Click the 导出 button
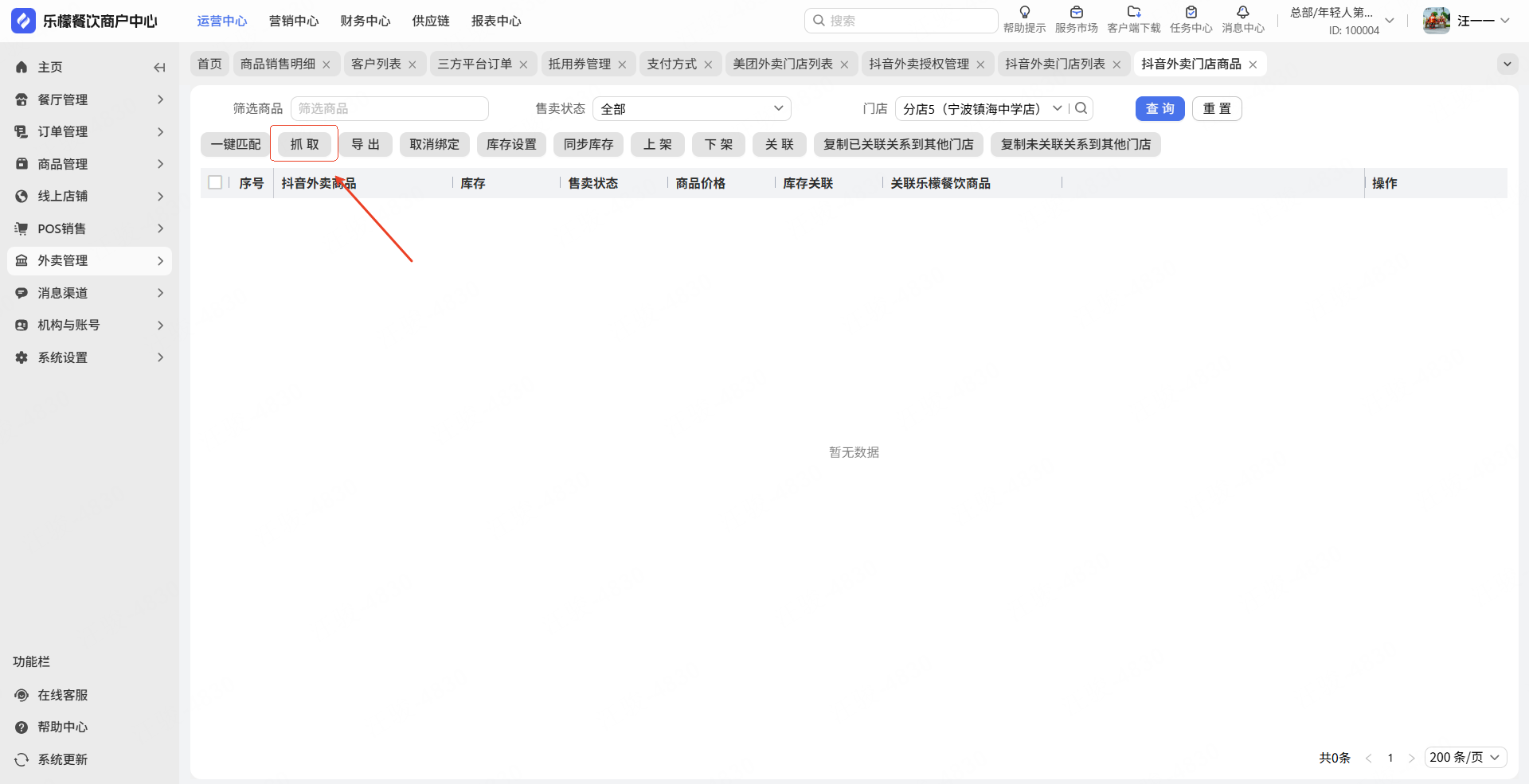 (366, 144)
